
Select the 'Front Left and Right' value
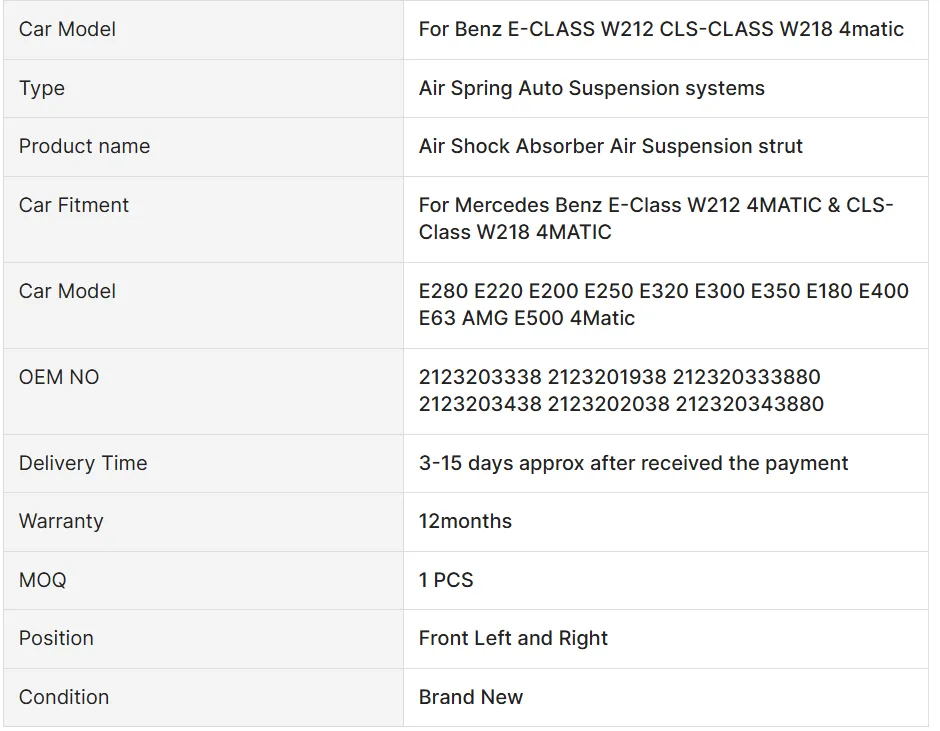click(513, 638)
